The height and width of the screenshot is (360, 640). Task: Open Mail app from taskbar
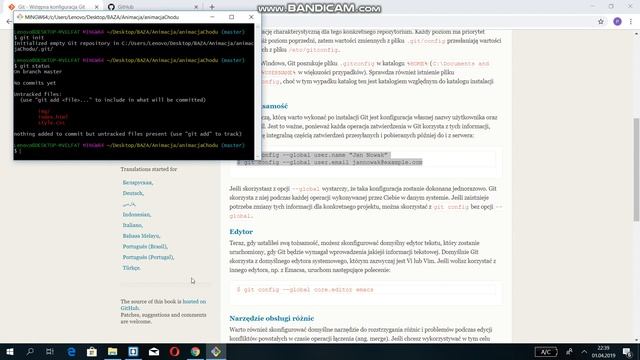pos(154,351)
